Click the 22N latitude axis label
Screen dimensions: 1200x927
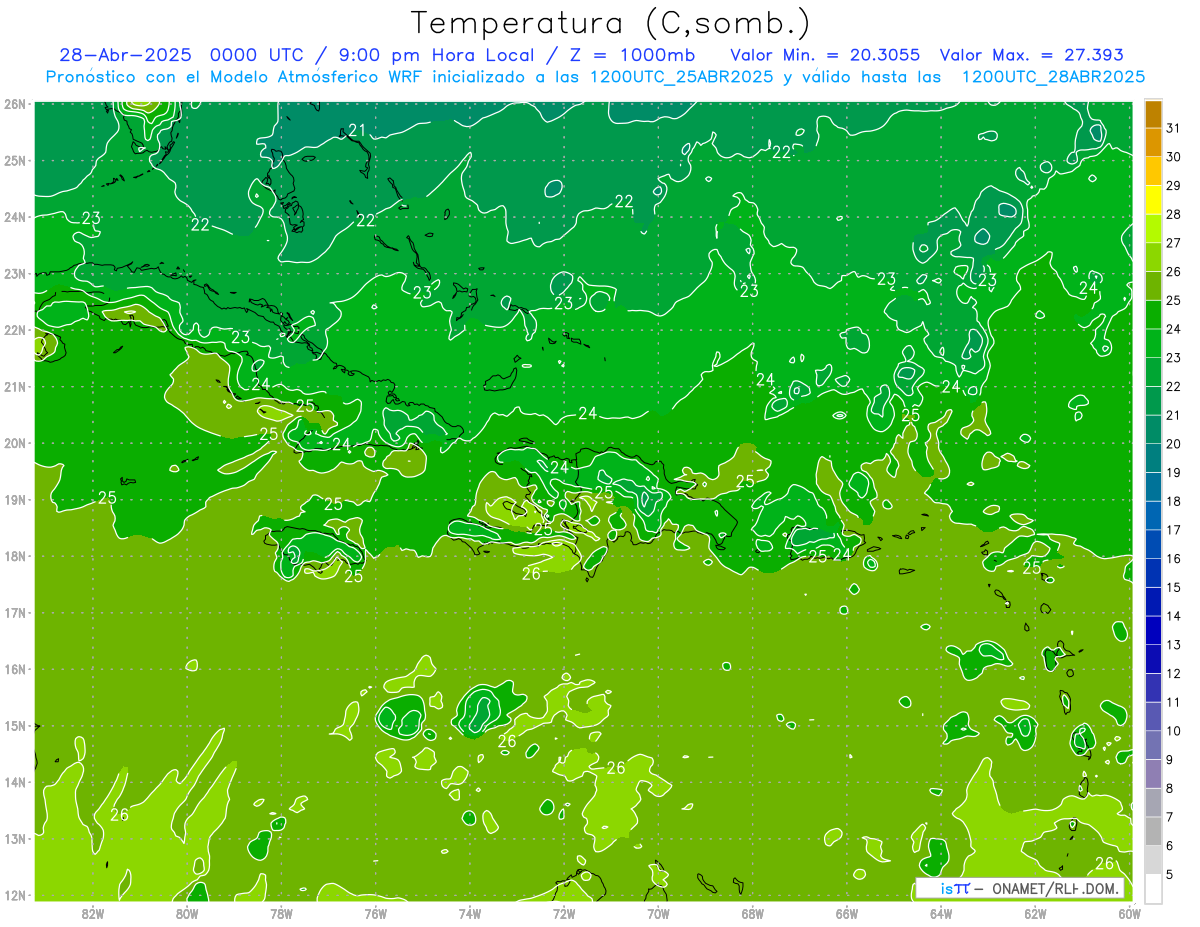pos(14,330)
